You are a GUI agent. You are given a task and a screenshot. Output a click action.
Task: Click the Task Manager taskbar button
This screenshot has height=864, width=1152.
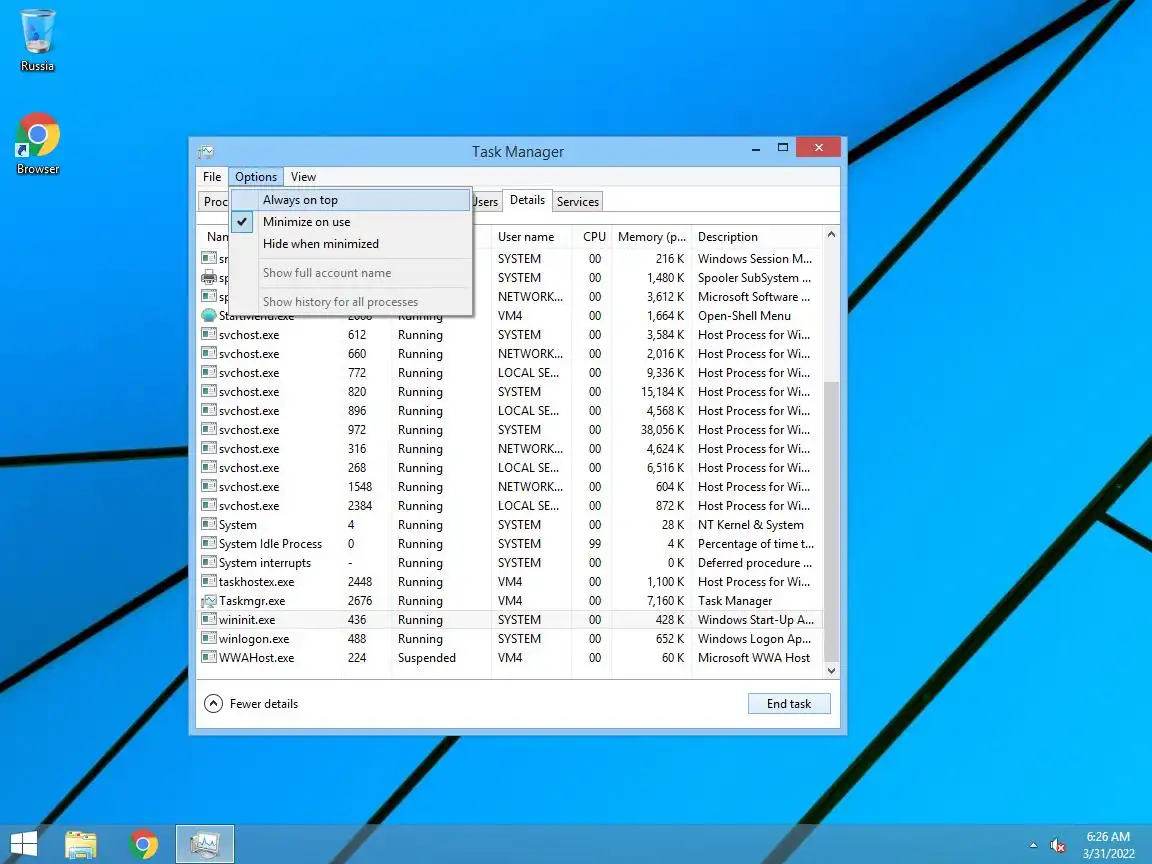(205, 844)
